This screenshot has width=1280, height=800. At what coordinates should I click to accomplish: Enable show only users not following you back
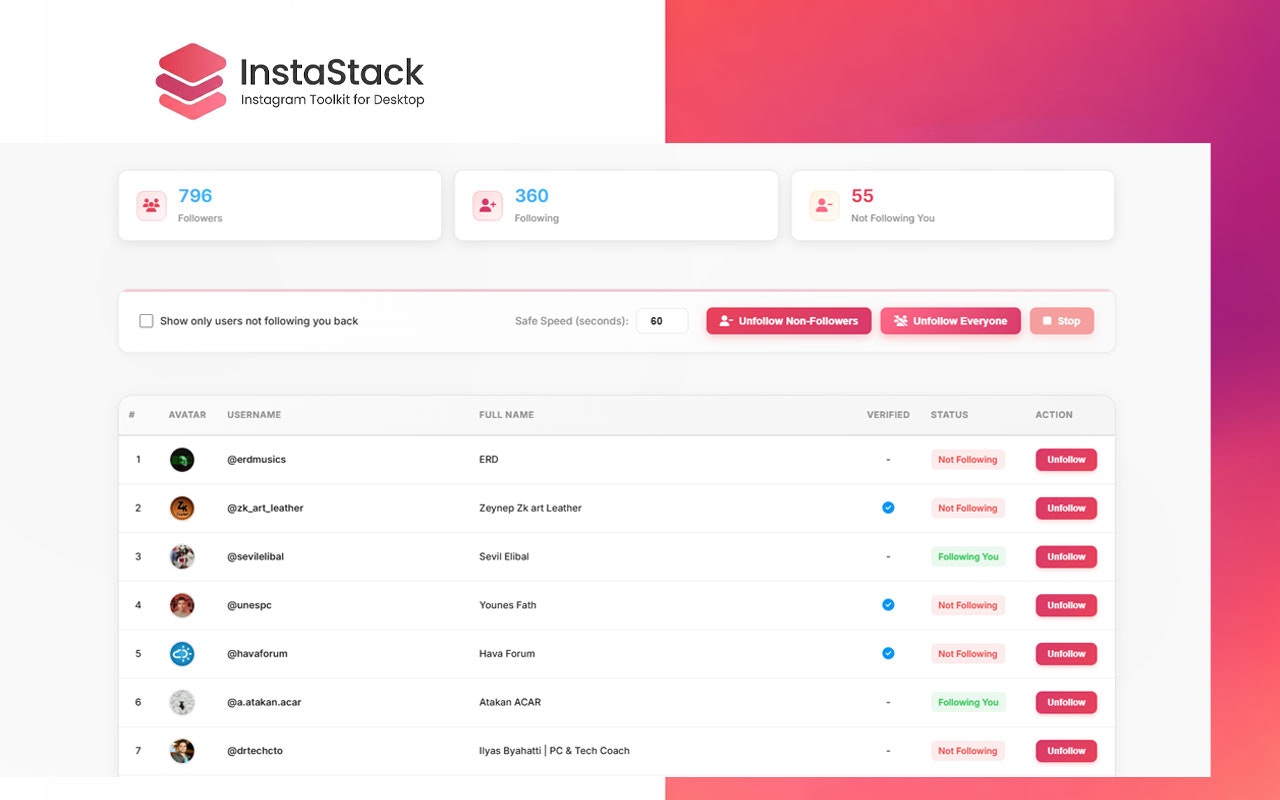point(146,320)
